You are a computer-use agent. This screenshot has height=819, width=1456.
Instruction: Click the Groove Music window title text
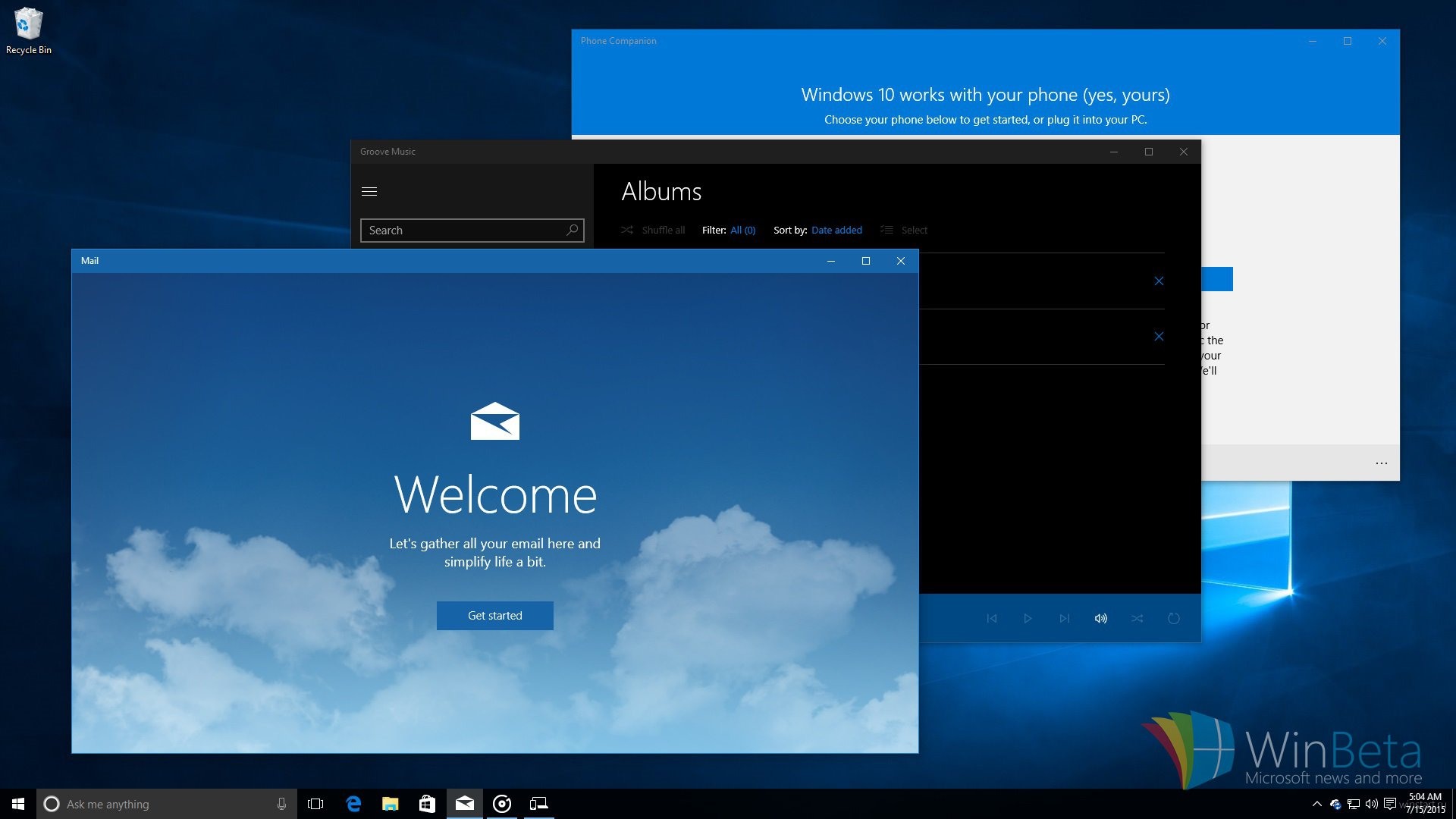pos(388,152)
